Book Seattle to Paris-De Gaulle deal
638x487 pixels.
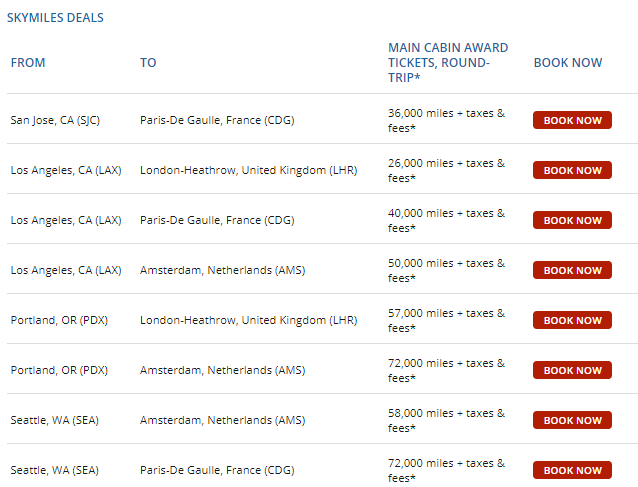pos(572,470)
